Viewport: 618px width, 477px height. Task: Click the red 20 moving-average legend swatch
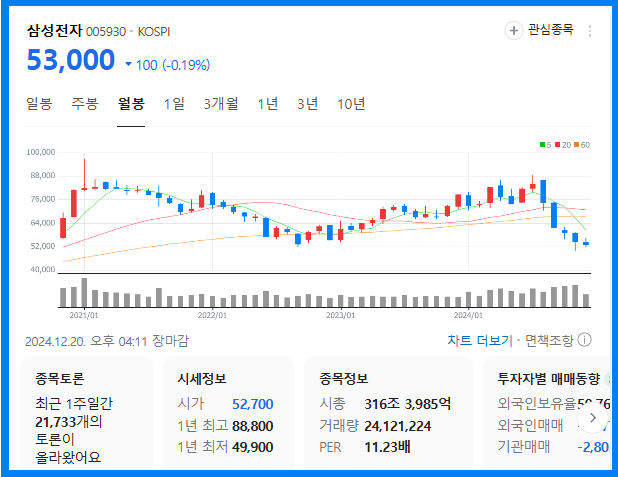click(x=558, y=145)
